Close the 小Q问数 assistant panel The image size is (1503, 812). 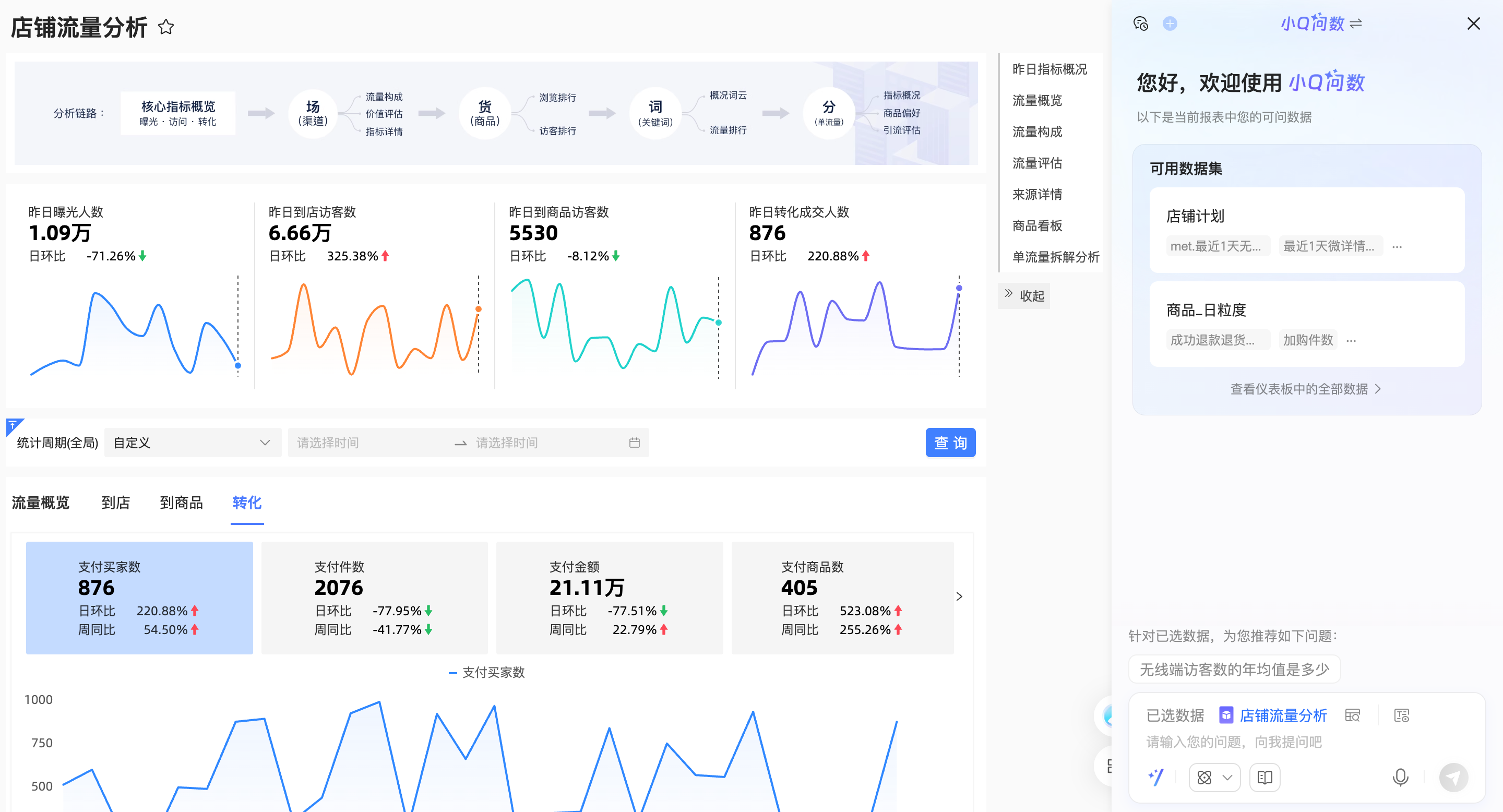pyautogui.click(x=1473, y=23)
